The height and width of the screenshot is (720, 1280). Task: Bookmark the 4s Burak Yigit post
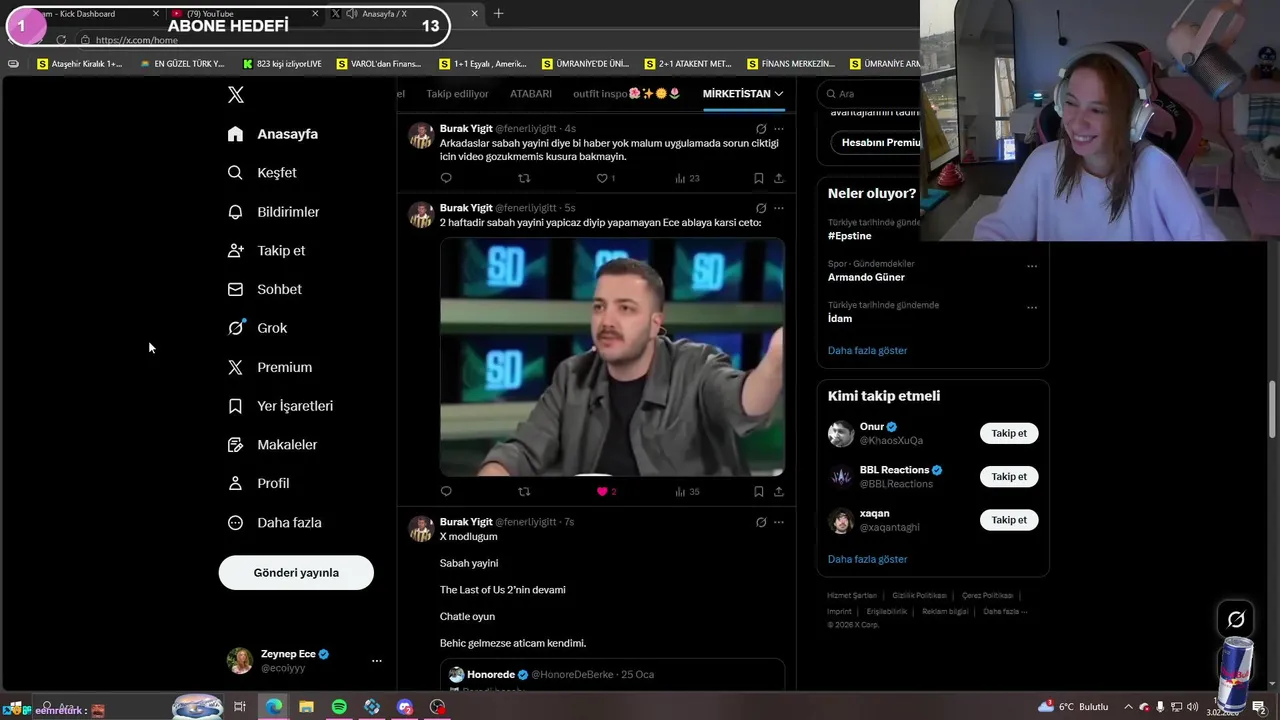click(x=759, y=178)
